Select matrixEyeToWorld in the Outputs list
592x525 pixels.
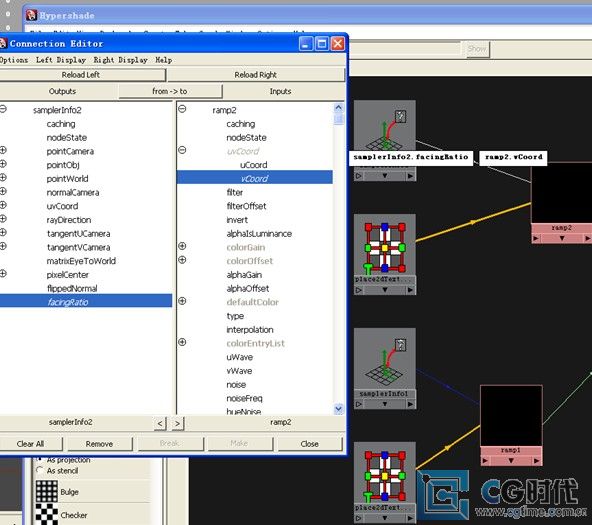(81, 261)
